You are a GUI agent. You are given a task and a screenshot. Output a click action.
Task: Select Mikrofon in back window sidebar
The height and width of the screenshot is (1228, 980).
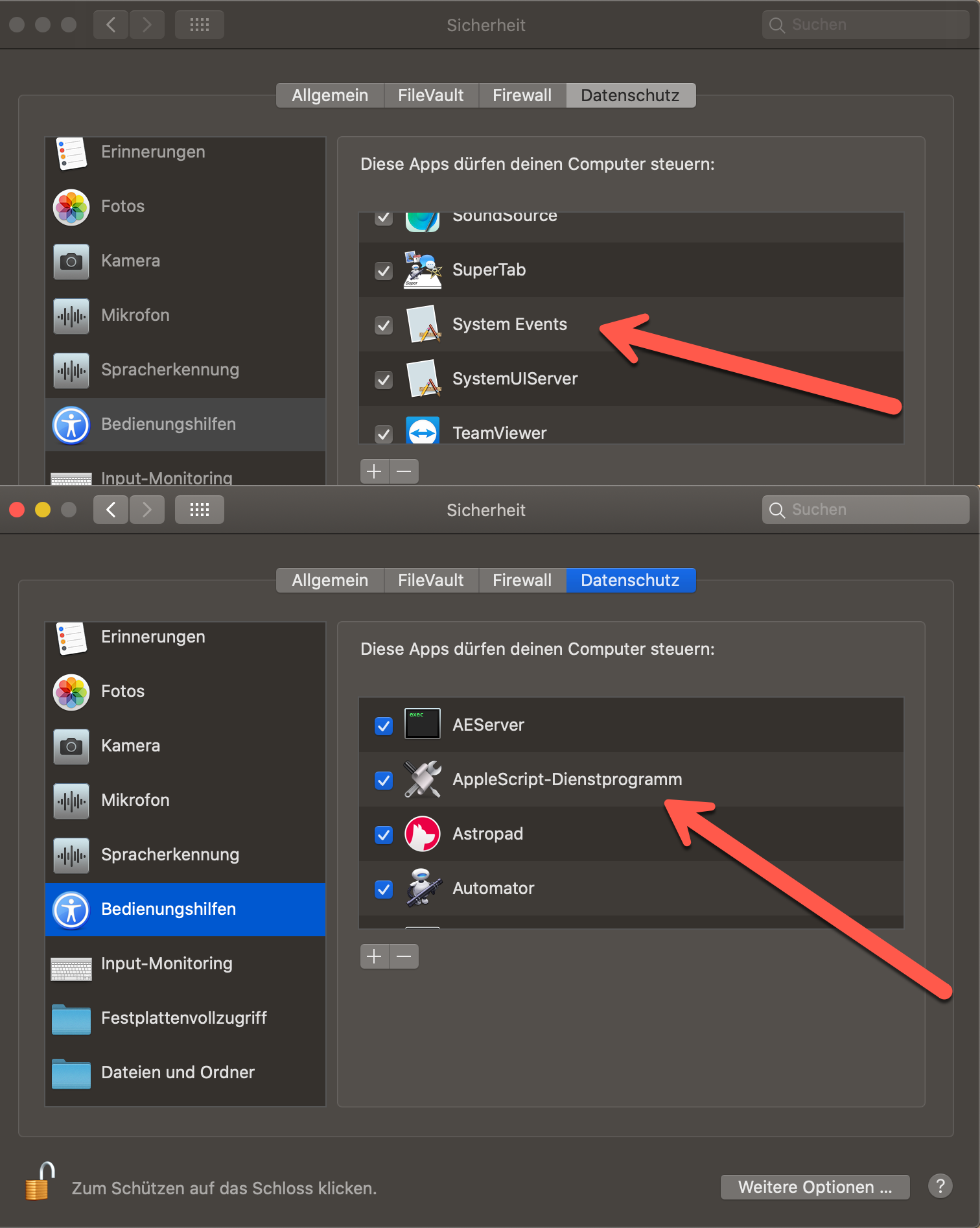point(185,316)
